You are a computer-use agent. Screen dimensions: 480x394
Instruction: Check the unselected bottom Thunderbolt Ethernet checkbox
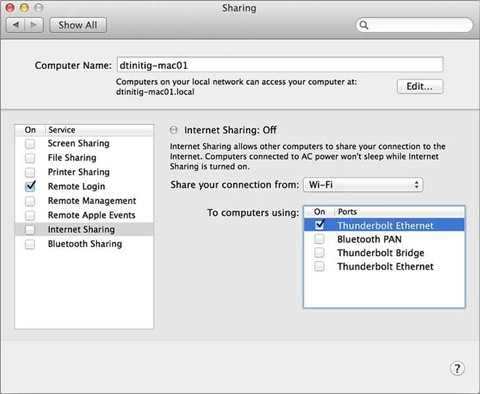point(319,266)
